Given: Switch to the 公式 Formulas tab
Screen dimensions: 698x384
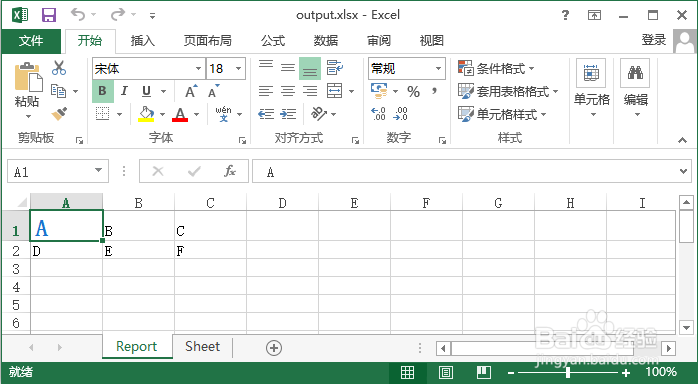Looking at the screenshot, I should (x=273, y=41).
